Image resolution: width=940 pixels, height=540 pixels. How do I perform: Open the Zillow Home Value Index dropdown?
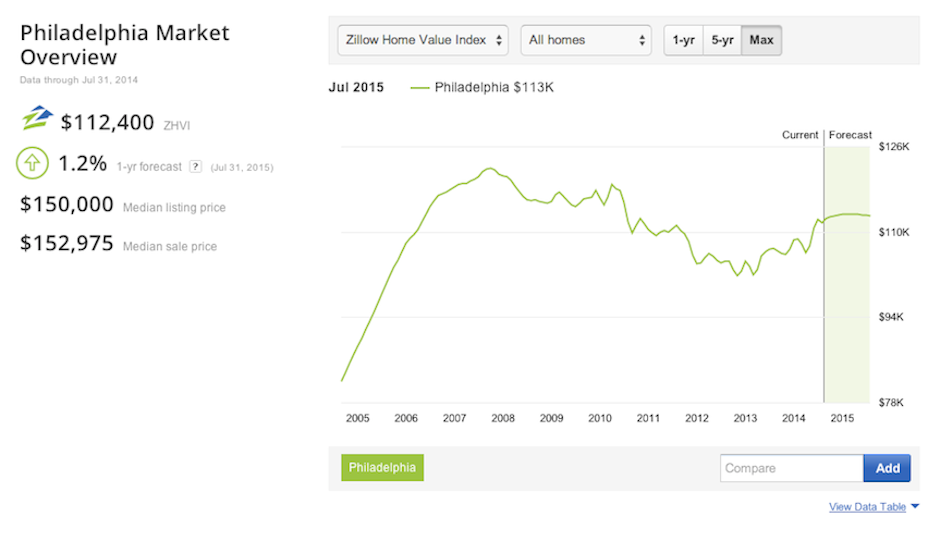tap(423, 40)
